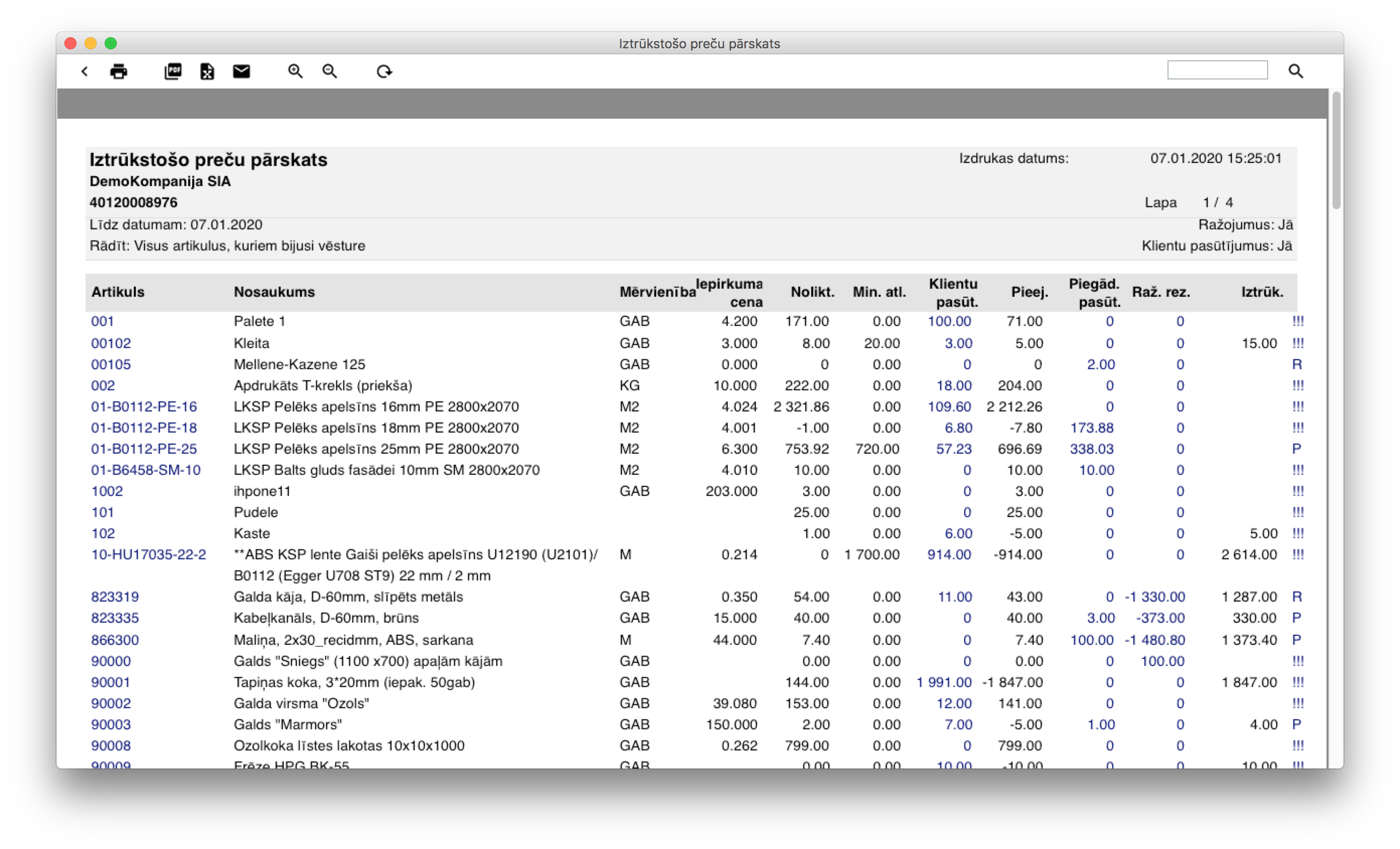Viewport: 1400px width, 849px height.
Task: Click the shortage value 2 614.00
Action: [1249, 554]
